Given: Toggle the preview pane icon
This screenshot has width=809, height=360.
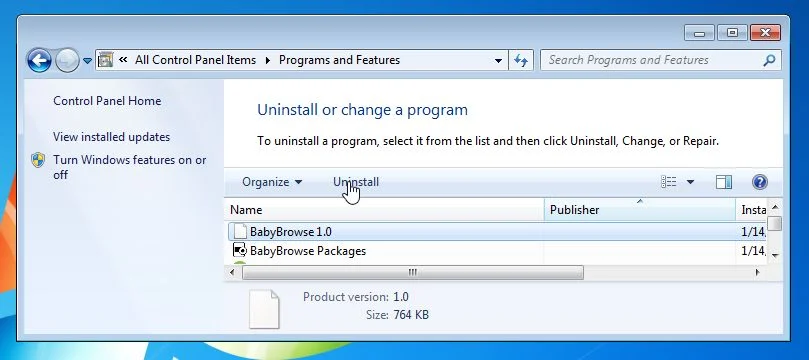Looking at the screenshot, I should (x=723, y=182).
